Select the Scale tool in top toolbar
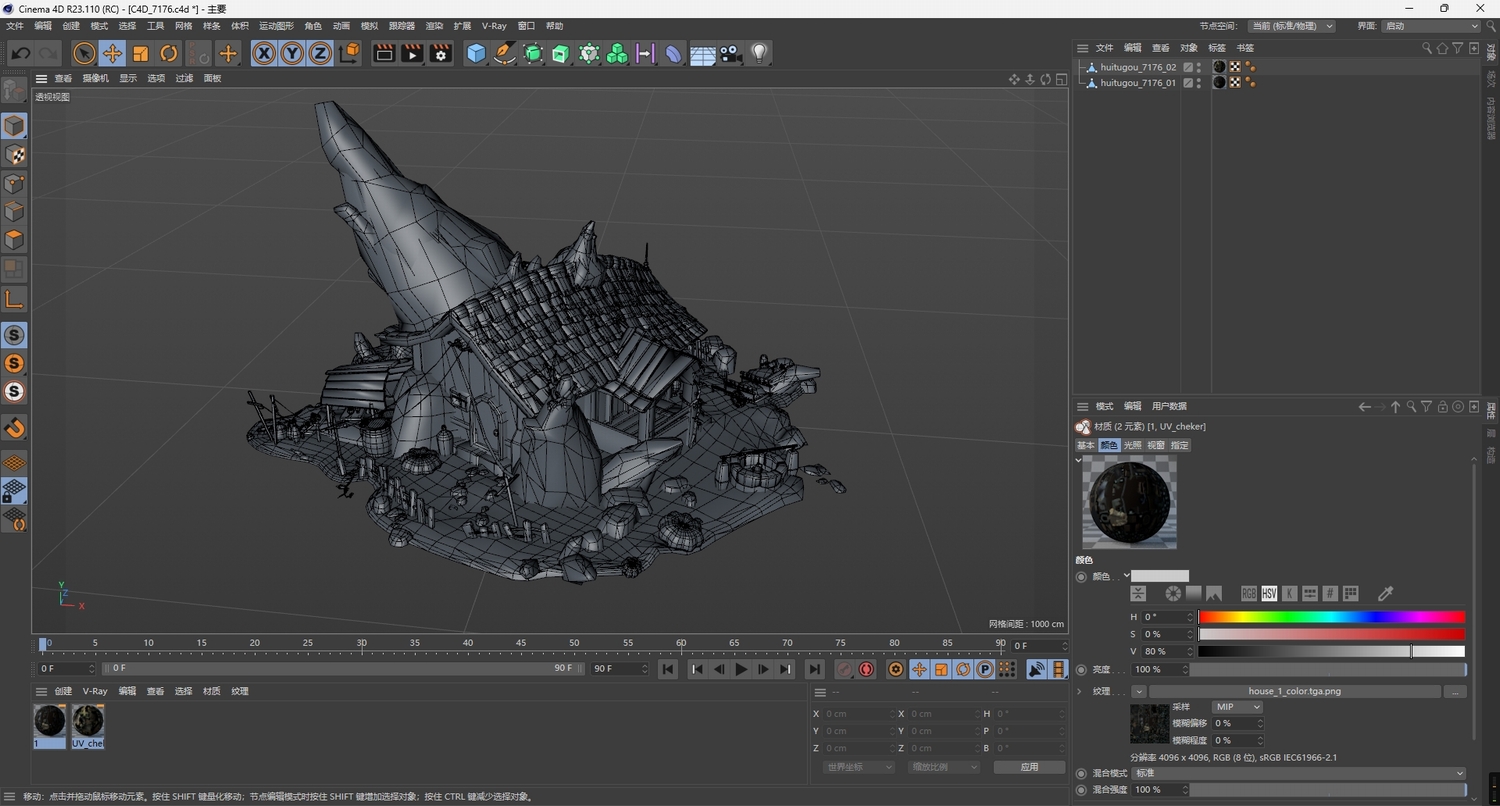Viewport: 1500px width, 806px height. 141,54
